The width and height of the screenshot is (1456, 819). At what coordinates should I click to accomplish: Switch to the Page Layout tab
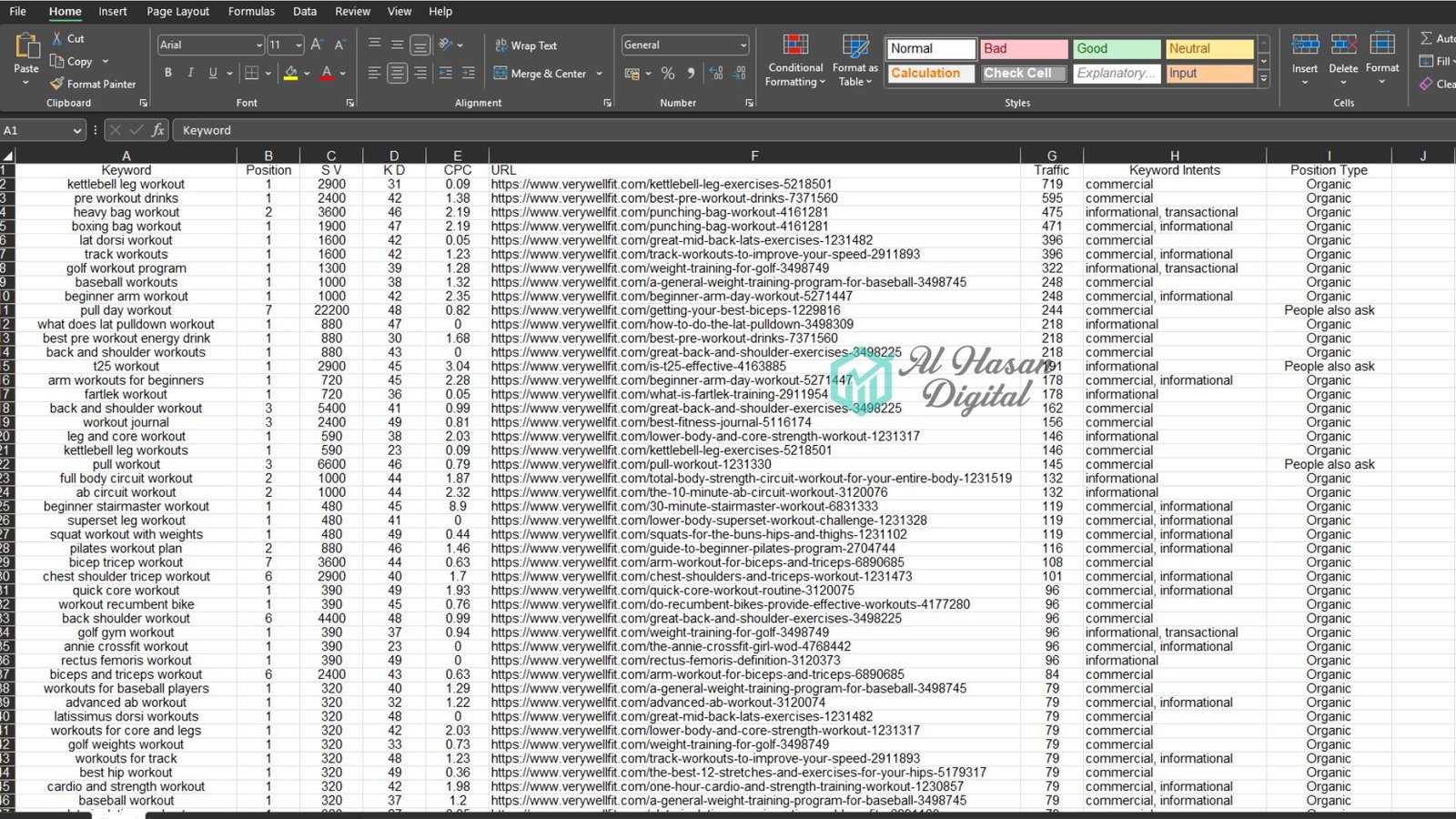177,12
